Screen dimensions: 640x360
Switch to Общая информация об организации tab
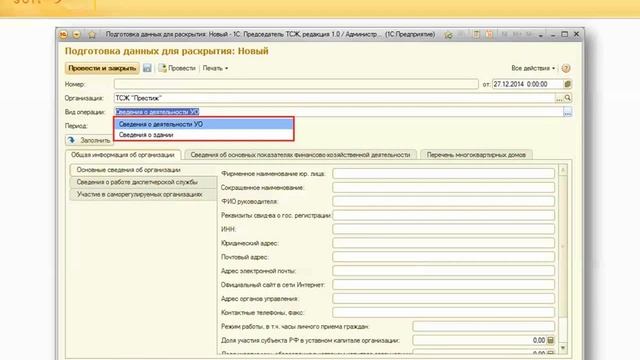123,155
